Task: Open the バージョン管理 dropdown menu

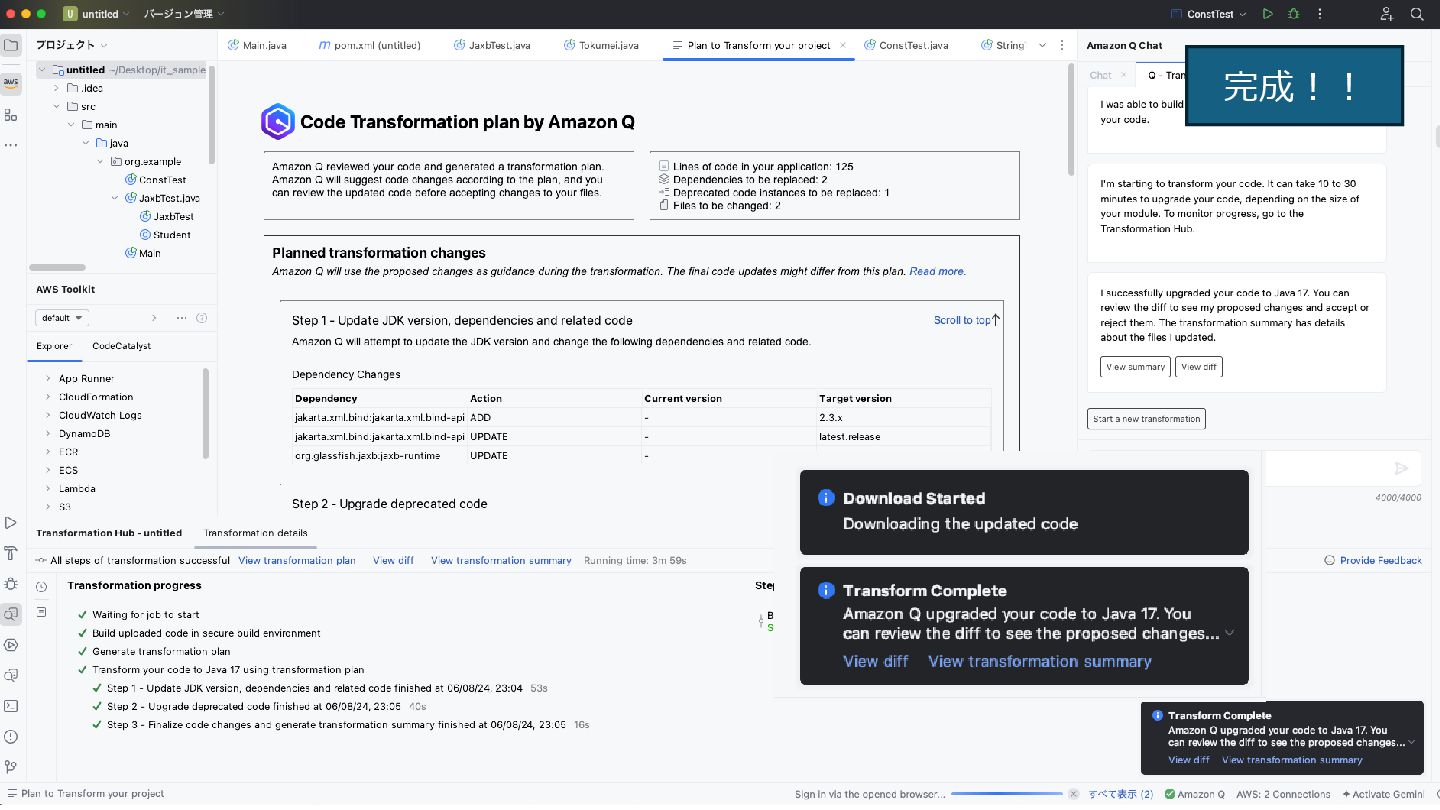Action: tap(184, 14)
